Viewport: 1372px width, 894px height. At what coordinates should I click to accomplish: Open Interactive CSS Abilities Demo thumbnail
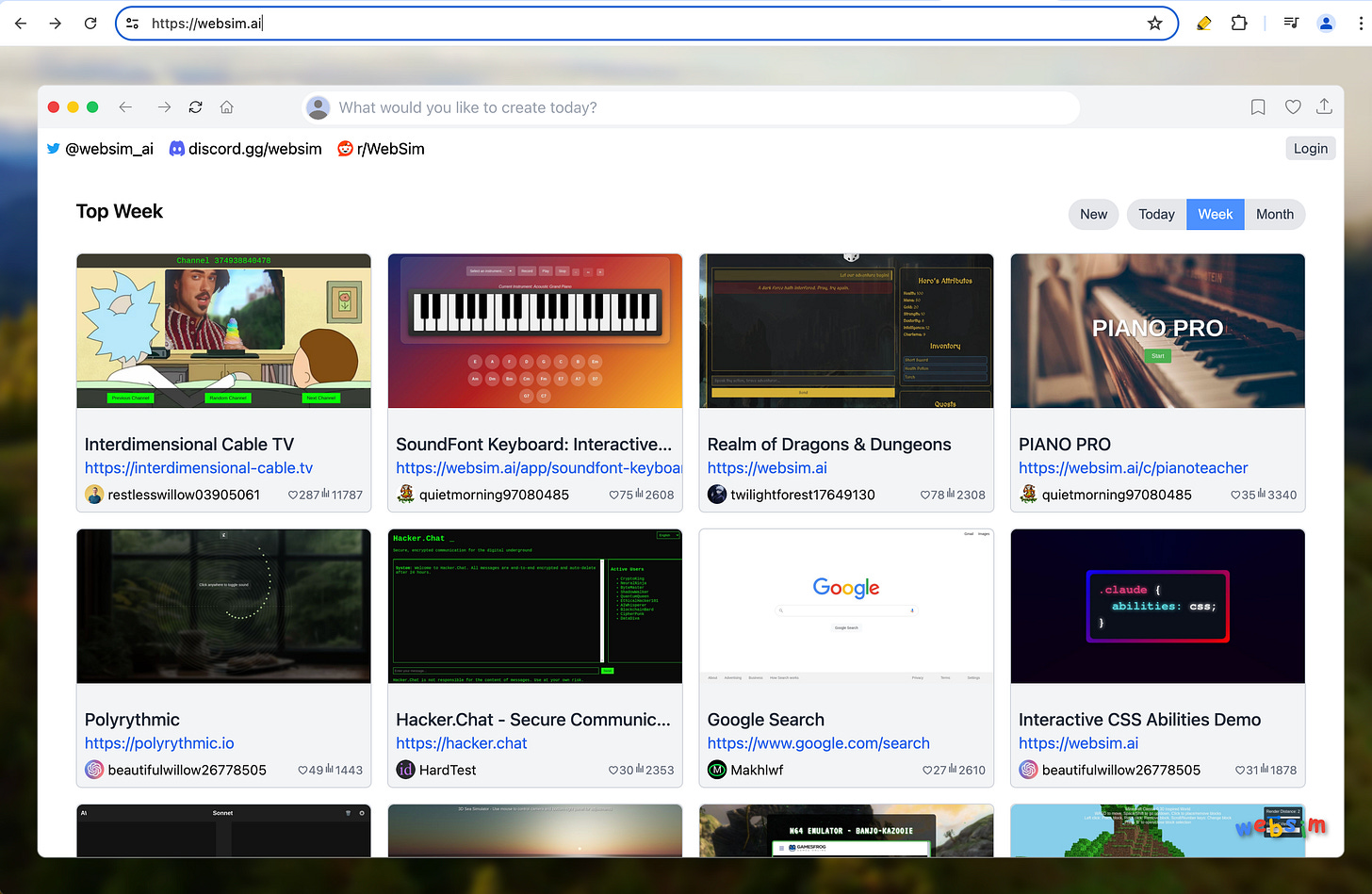tap(1158, 606)
